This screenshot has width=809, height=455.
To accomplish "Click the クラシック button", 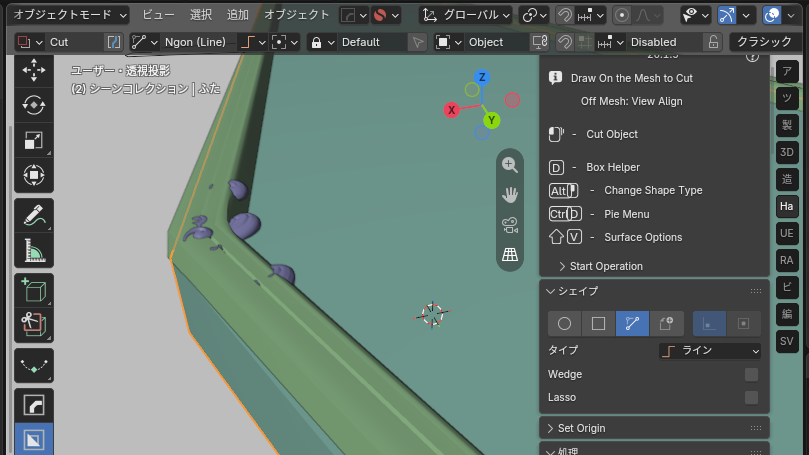I will point(764,42).
